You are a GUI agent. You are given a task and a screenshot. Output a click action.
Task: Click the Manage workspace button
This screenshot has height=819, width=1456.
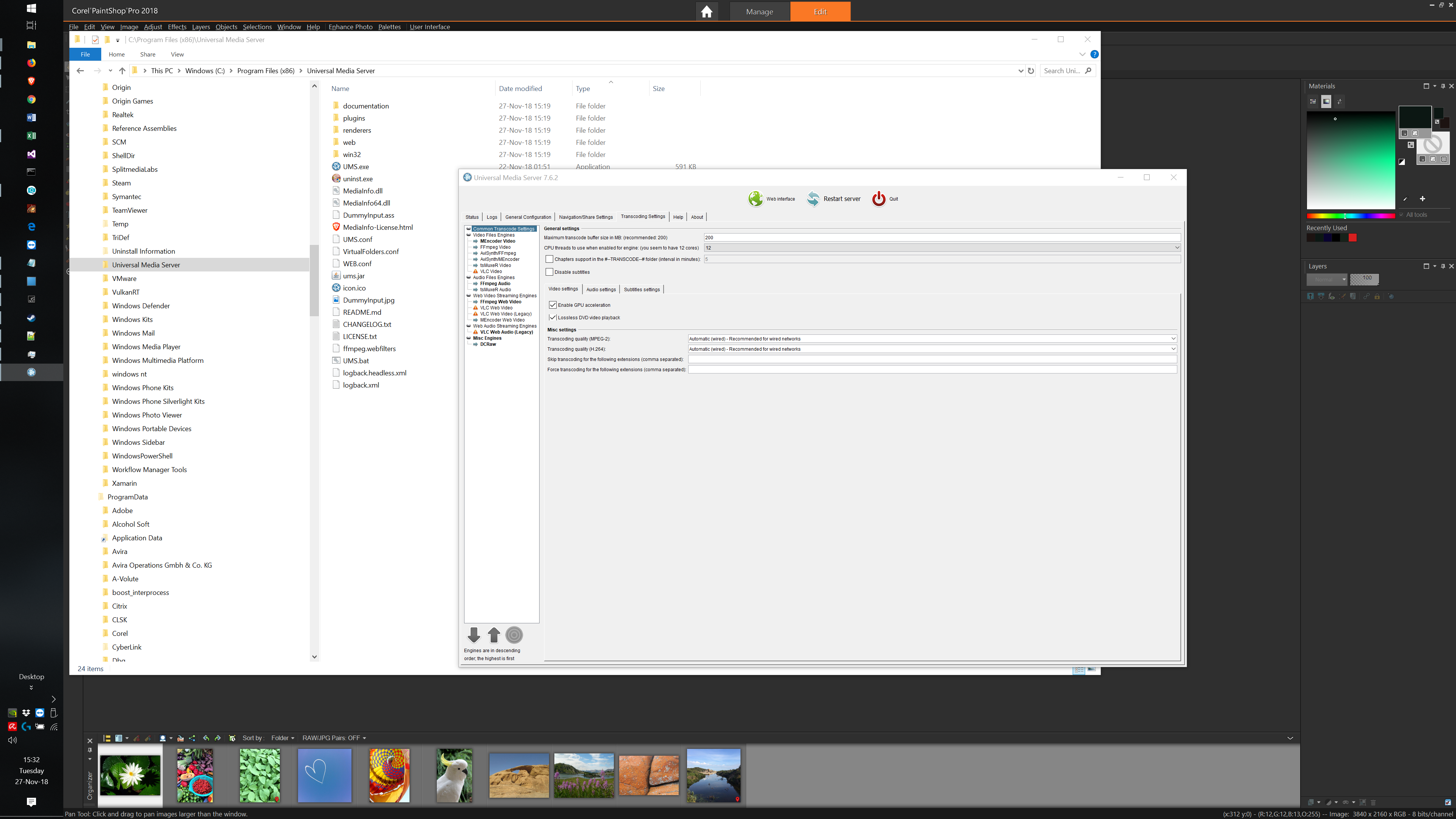coord(759,11)
